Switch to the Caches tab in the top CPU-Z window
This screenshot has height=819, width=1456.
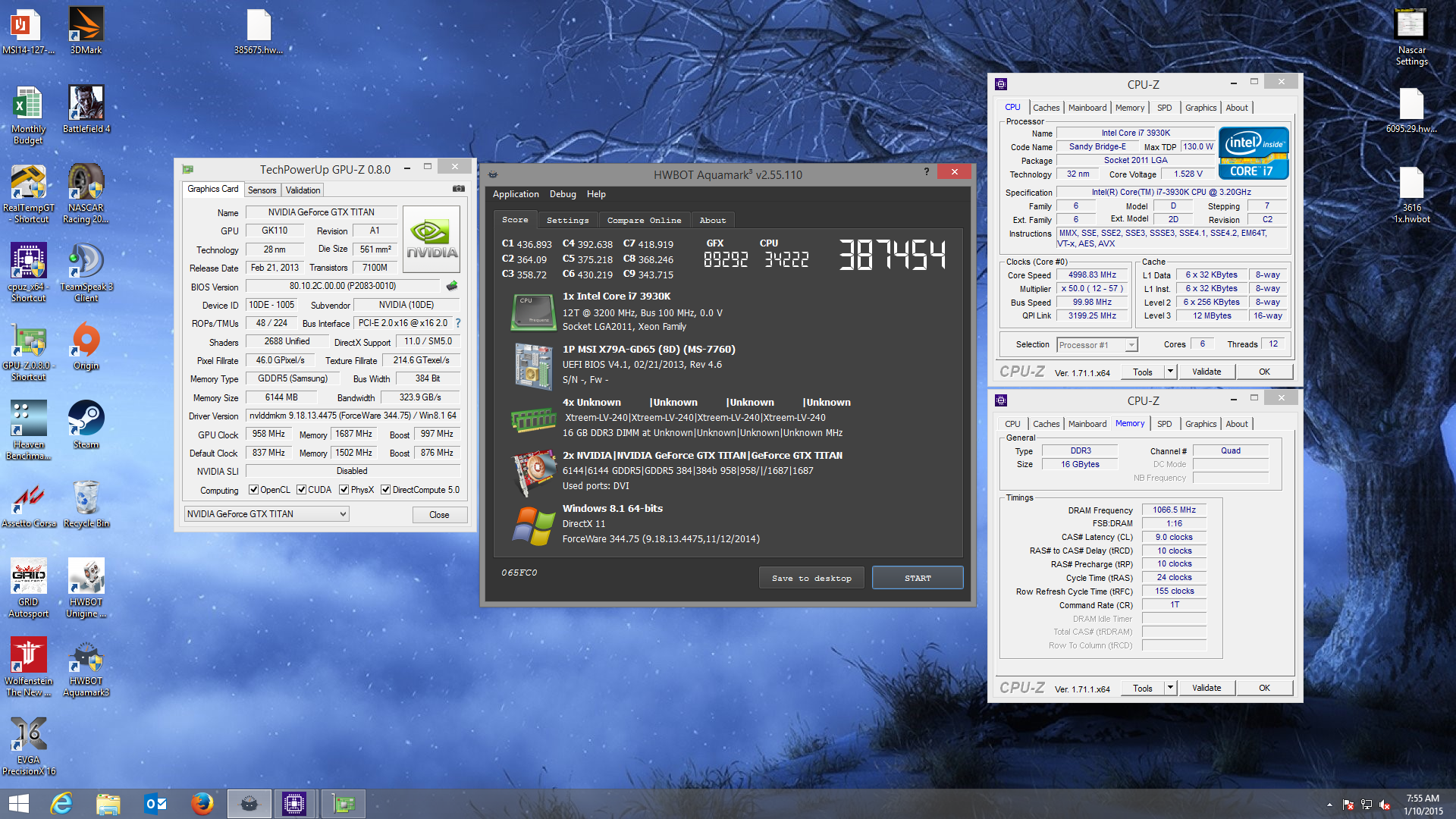(x=1046, y=108)
